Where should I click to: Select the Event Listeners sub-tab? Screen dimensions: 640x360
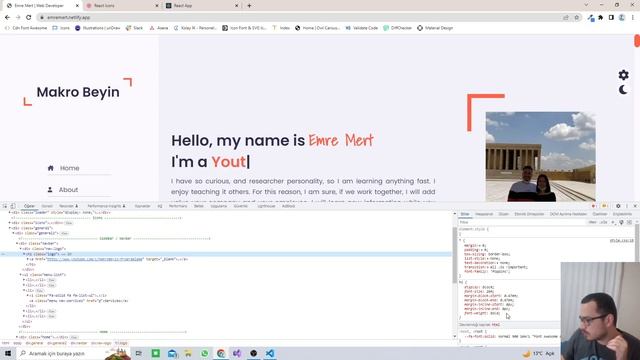coord(529,214)
